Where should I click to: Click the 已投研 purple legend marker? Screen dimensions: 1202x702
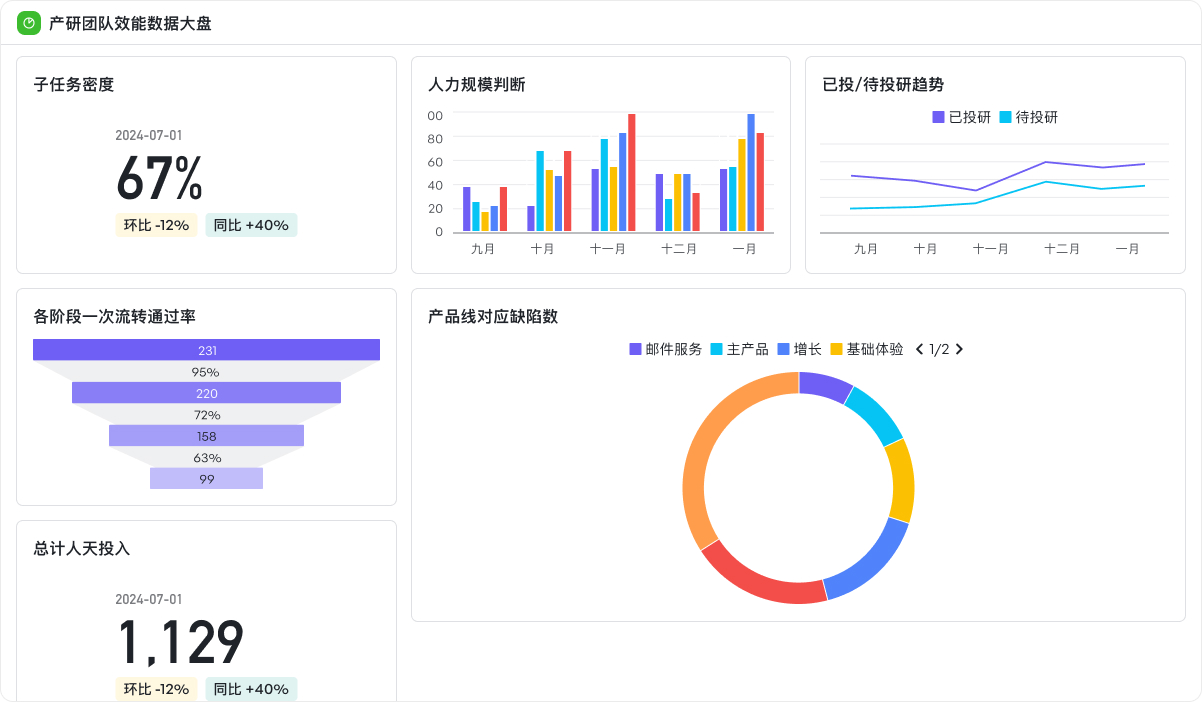[x=938, y=117]
